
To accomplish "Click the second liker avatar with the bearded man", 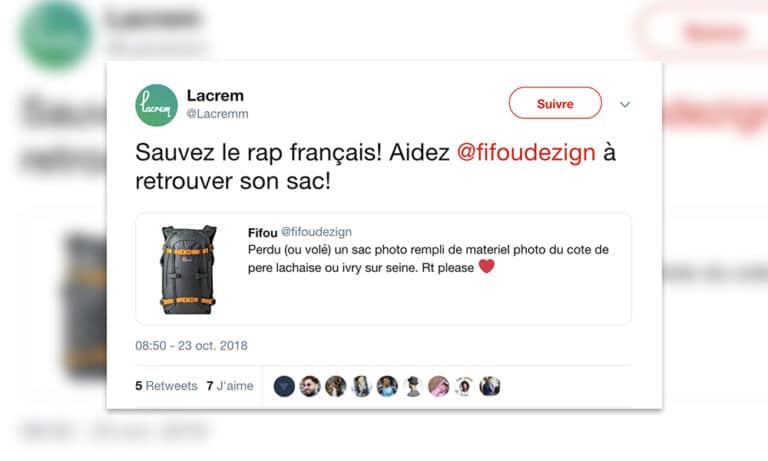I will coord(310,387).
